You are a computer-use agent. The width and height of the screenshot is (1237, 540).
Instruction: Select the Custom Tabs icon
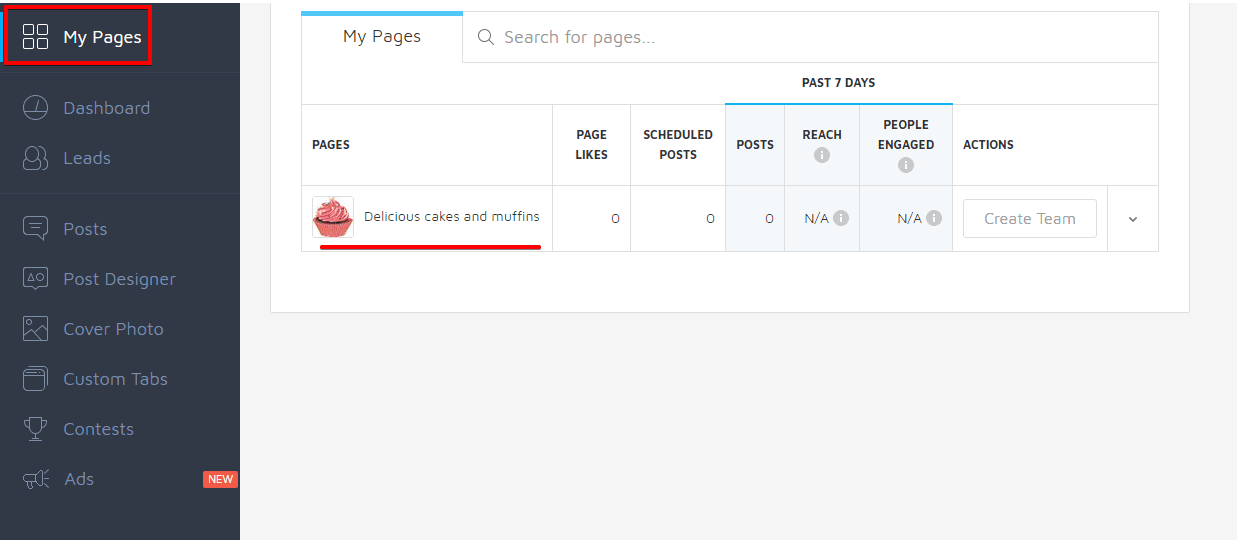pyautogui.click(x=36, y=379)
